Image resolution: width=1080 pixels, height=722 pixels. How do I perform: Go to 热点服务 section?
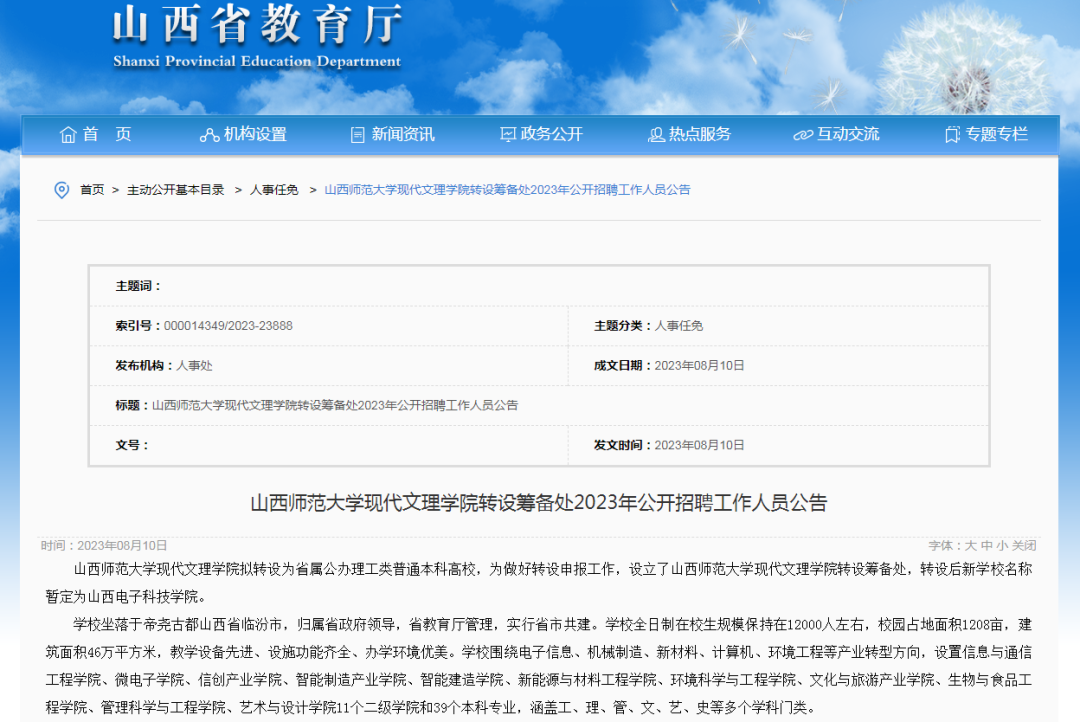coord(700,134)
